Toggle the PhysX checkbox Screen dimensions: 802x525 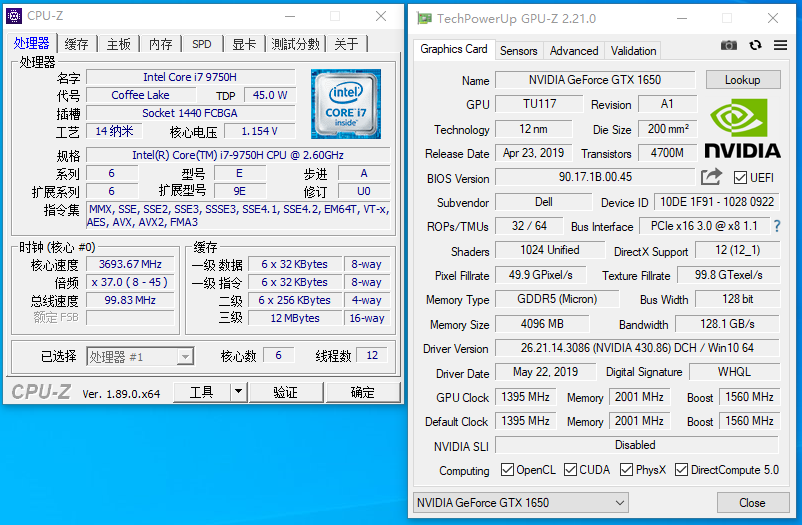tap(626, 469)
